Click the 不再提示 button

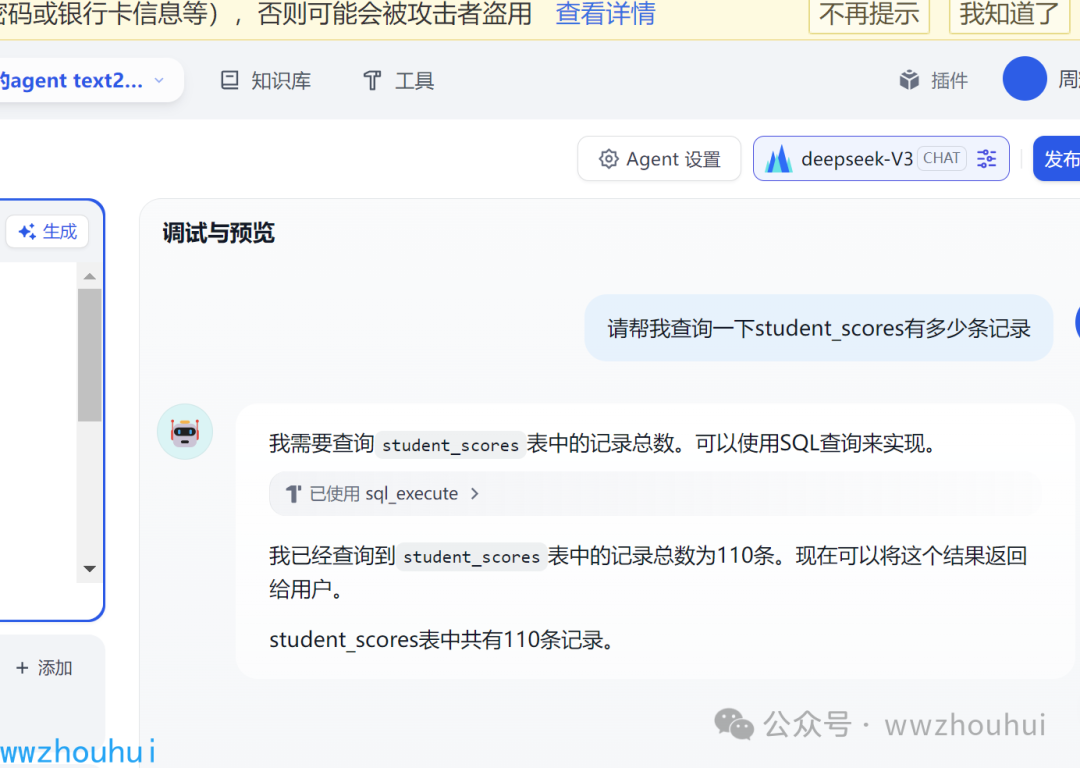pyautogui.click(x=869, y=14)
